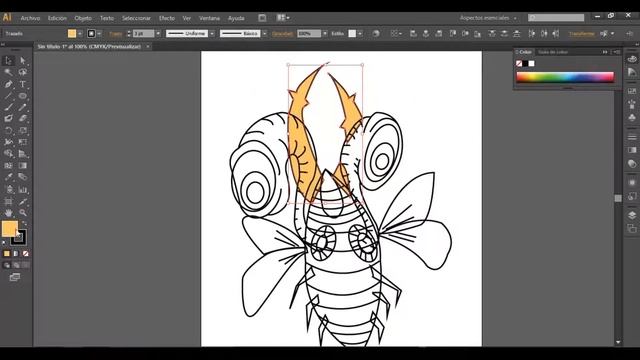Set paint mode to None
Screen dimensions: 640x360
click(x=26, y=254)
